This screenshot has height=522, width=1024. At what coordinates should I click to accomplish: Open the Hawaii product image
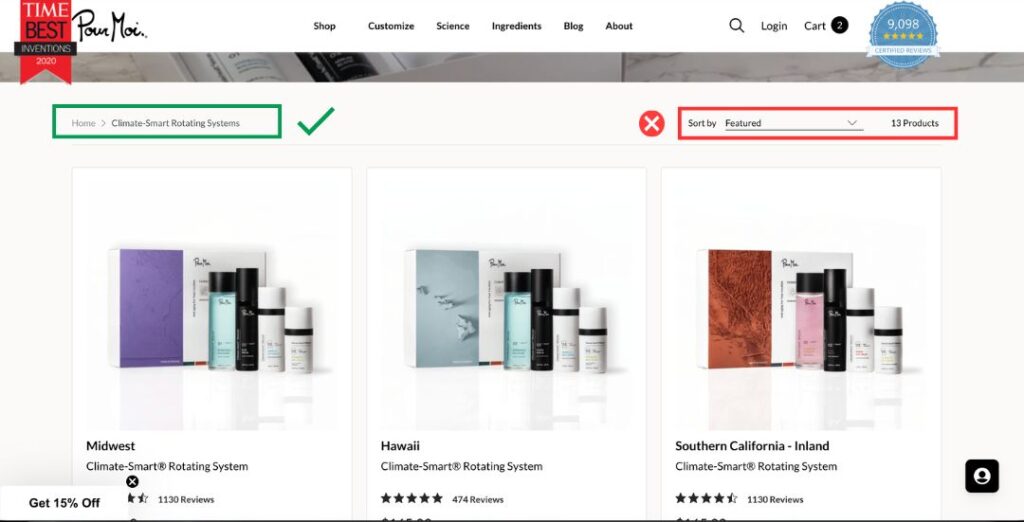(x=506, y=309)
